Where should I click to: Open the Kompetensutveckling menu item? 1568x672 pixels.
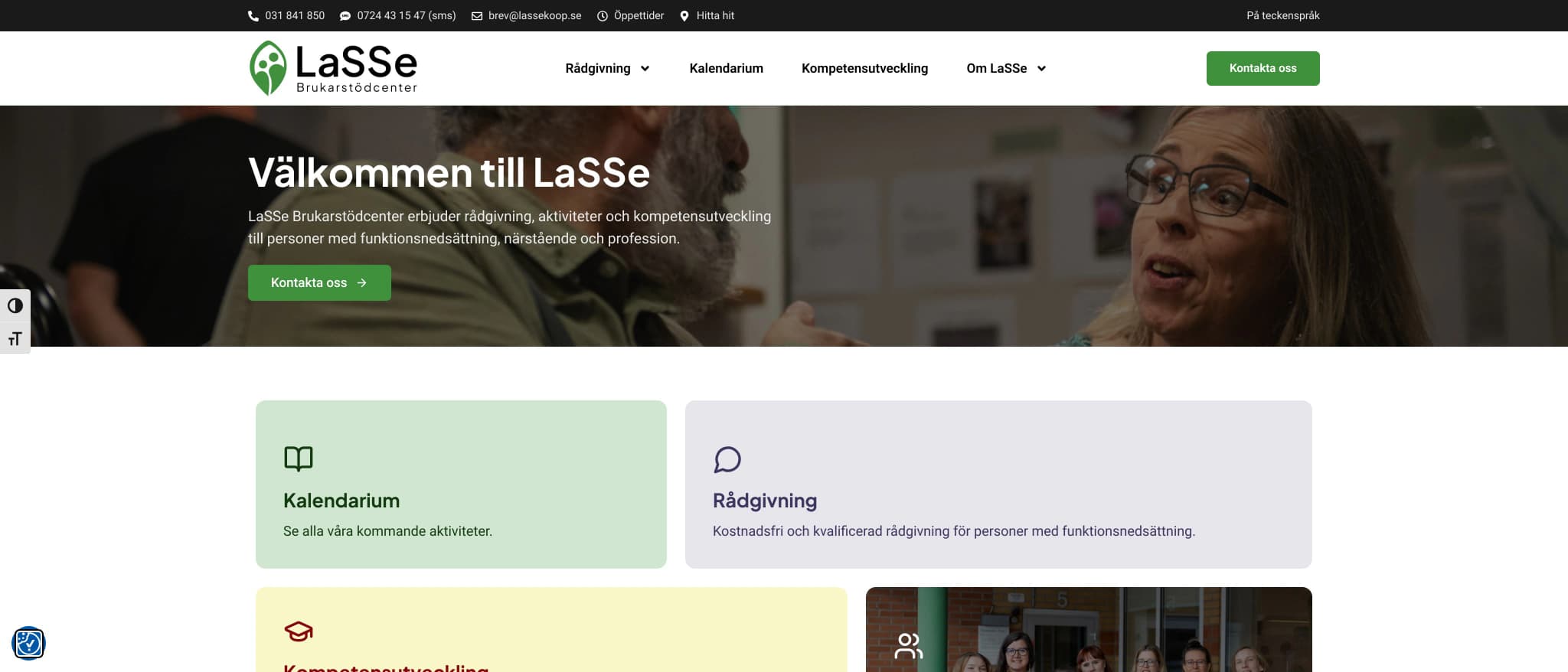(x=864, y=68)
